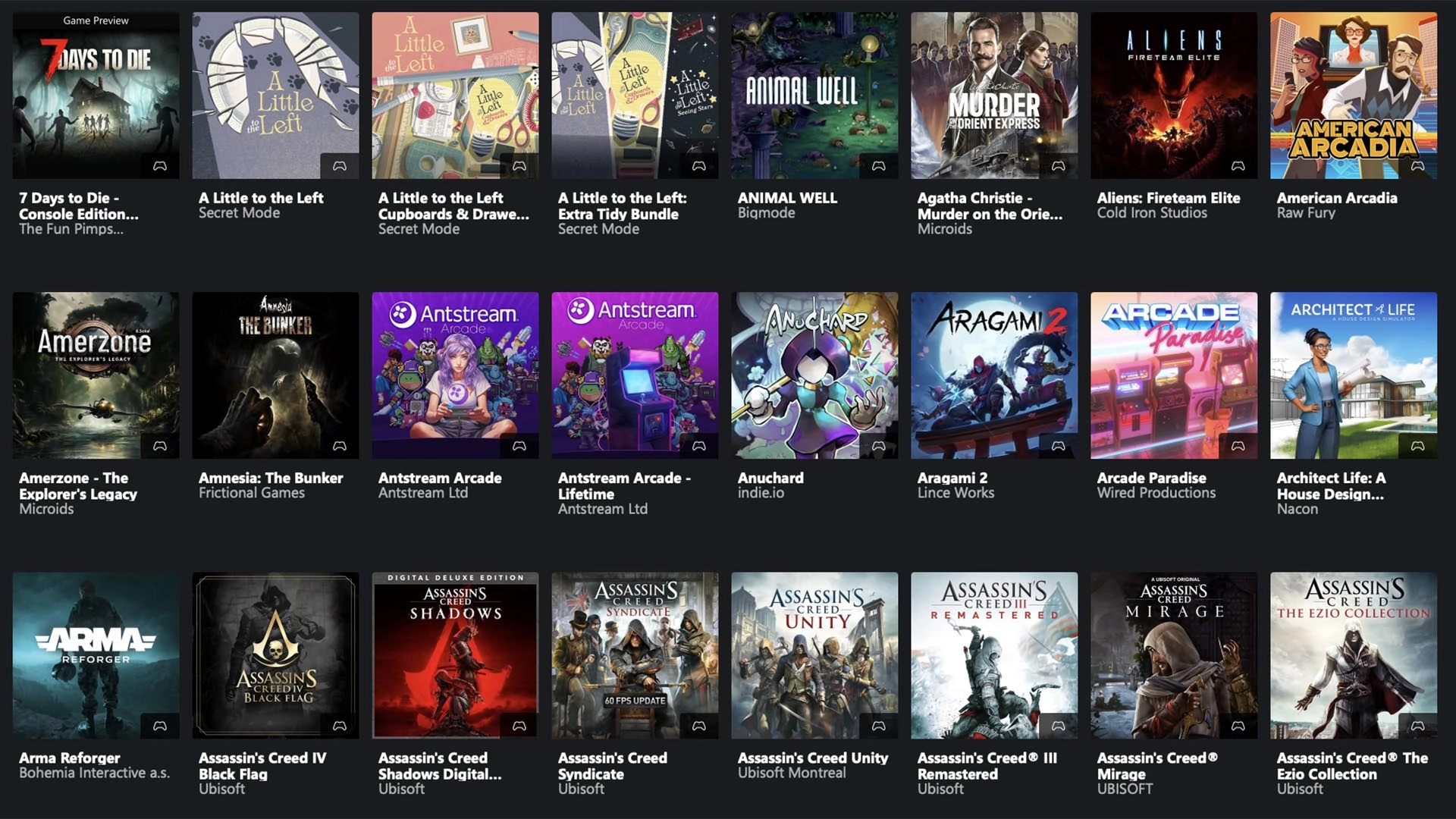Click controller icon on Aragami 2 cover

1059,446
